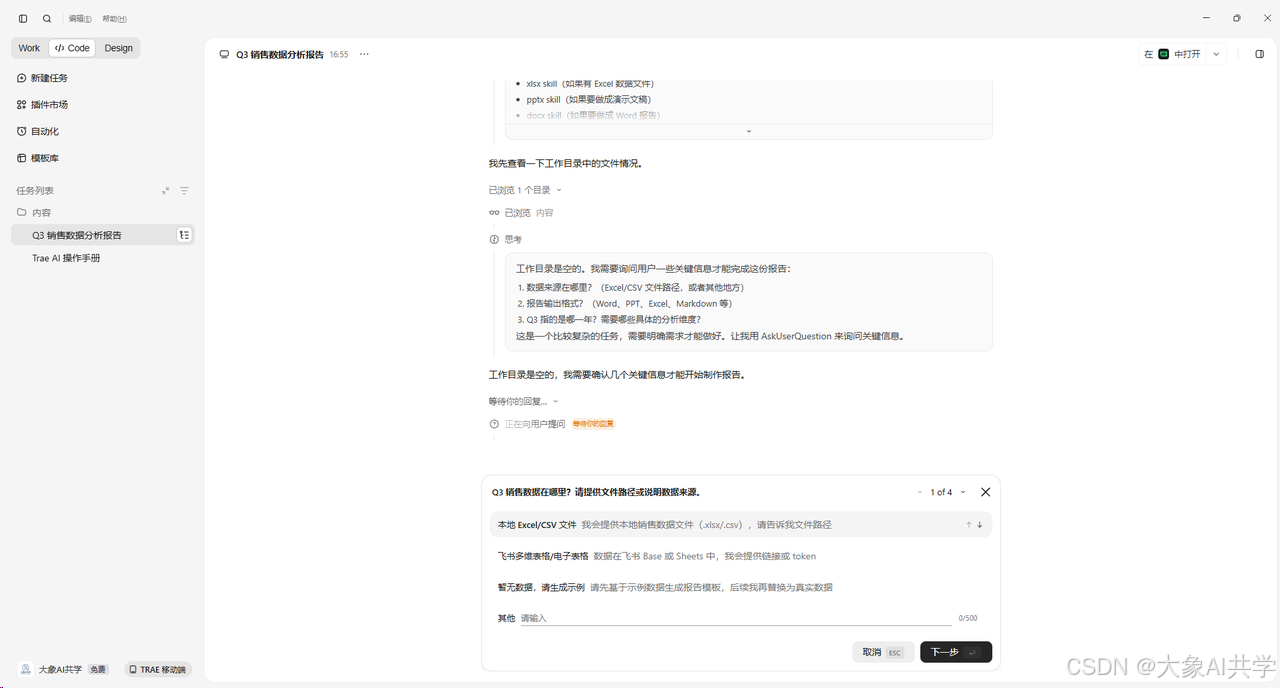Expand 已浏览 1 个目录 details
The width and height of the screenshot is (1280, 688).
point(525,190)
